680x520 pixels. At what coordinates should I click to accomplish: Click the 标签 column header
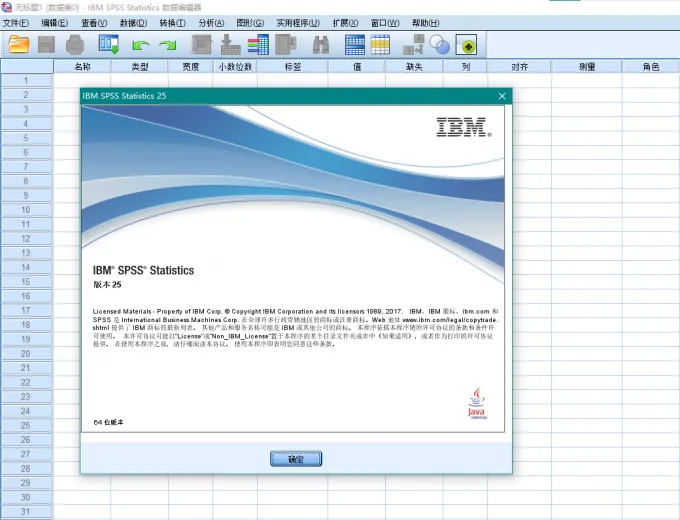tap(293, 66)
